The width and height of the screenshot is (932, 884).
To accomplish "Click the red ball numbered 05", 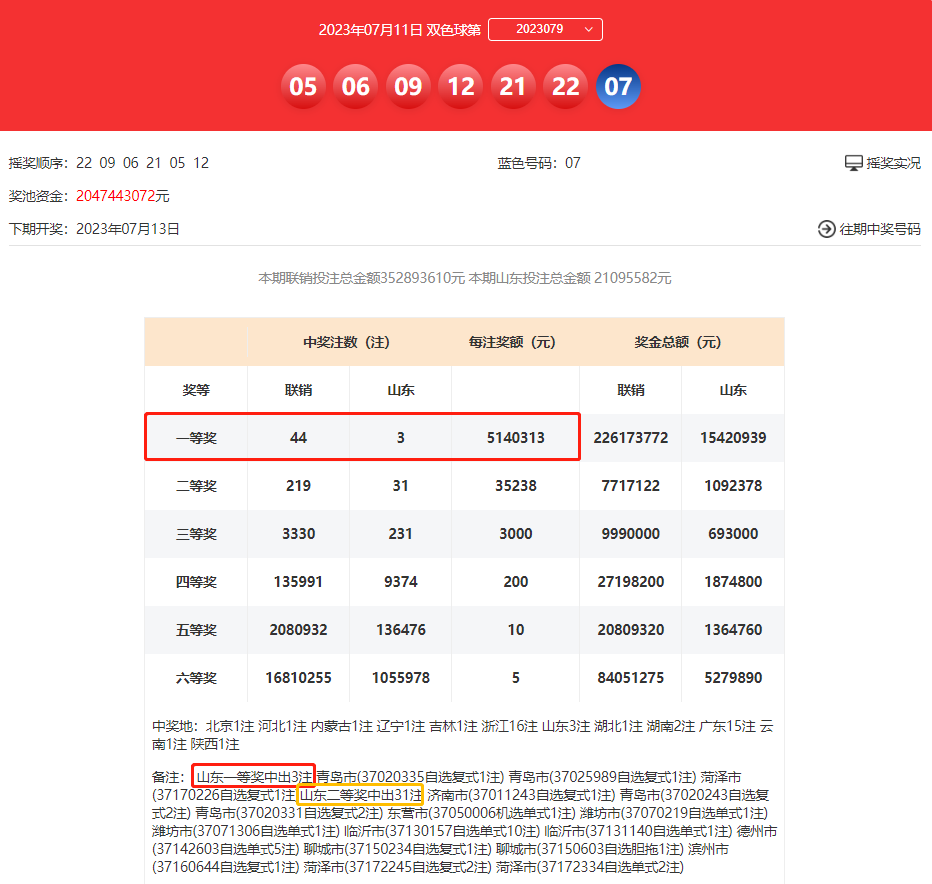I will coord(303,87).
